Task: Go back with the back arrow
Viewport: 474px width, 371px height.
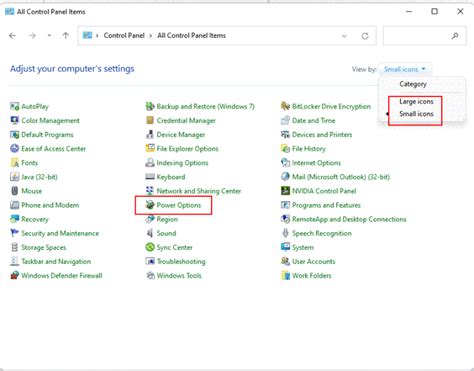Action: click(12, 35)
